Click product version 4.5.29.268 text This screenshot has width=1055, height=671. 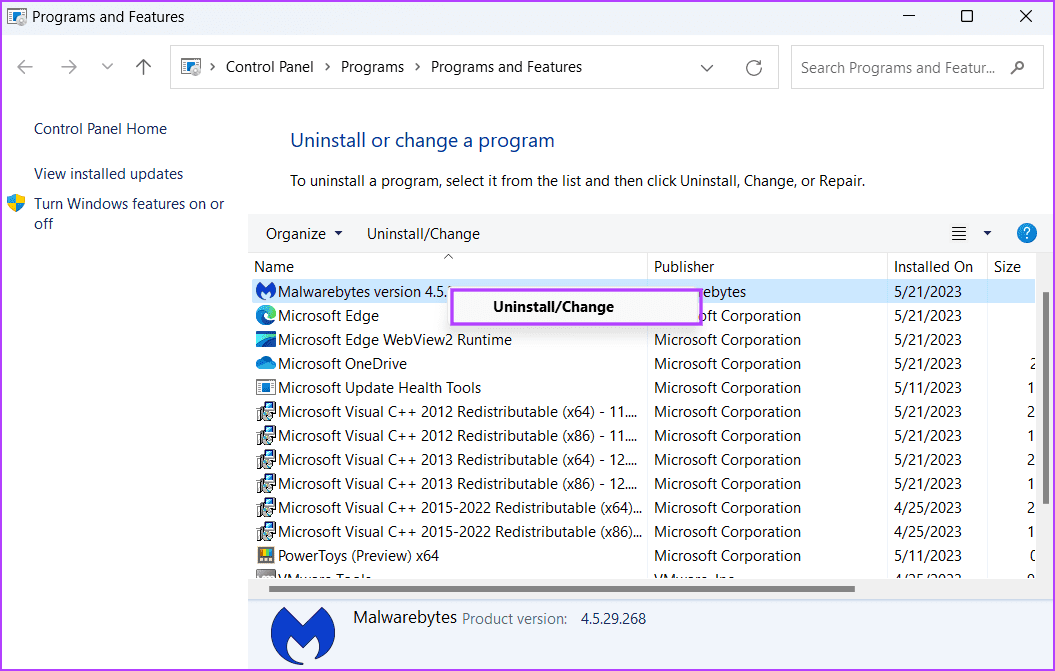tap(613, 619)
